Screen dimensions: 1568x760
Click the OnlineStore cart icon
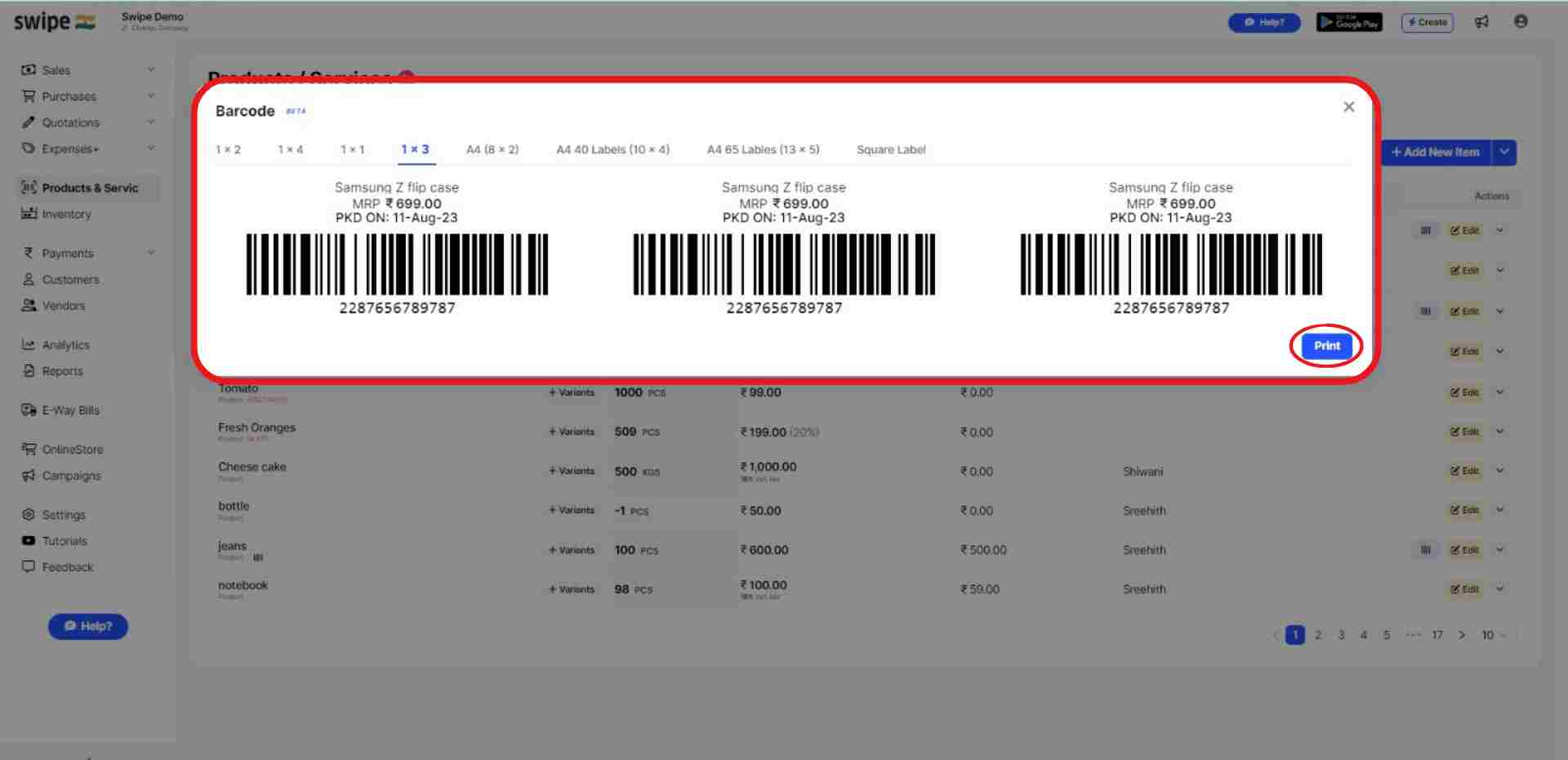point(29,449)
